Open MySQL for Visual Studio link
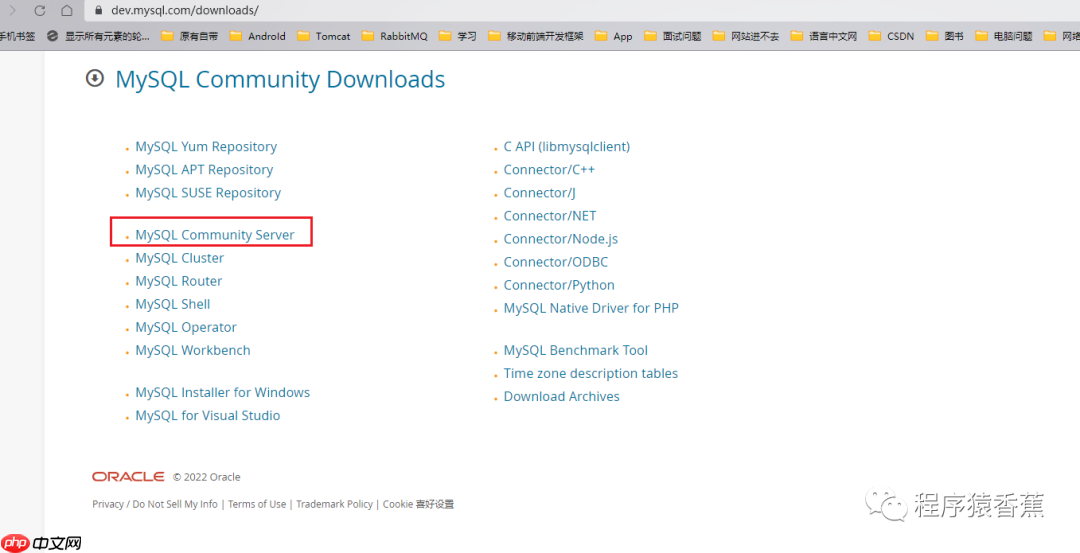The height and width of the screenshot is (553, 1080). click(x=208, y=415)
